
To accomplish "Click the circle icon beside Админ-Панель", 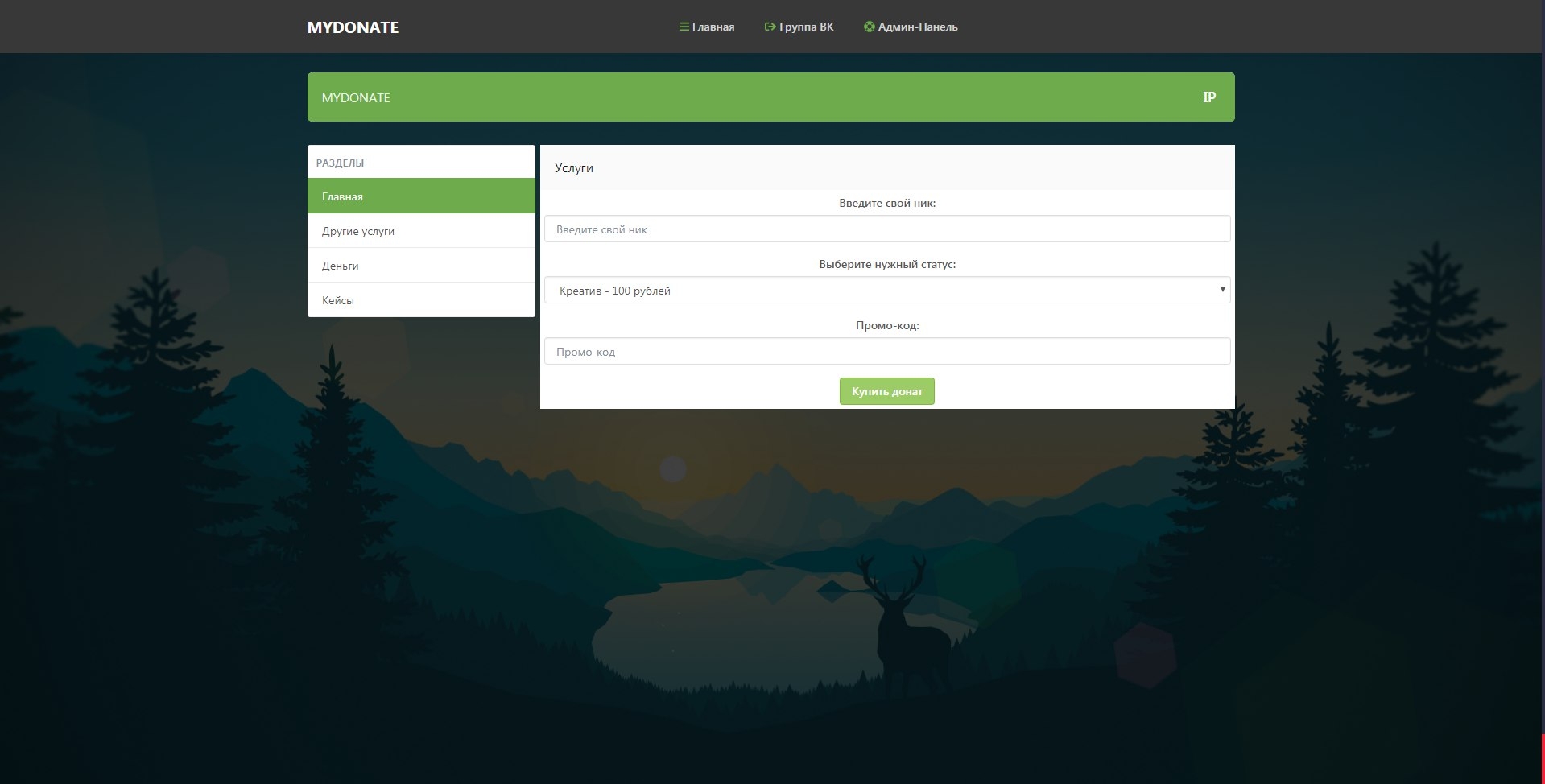I will point(869,27).
